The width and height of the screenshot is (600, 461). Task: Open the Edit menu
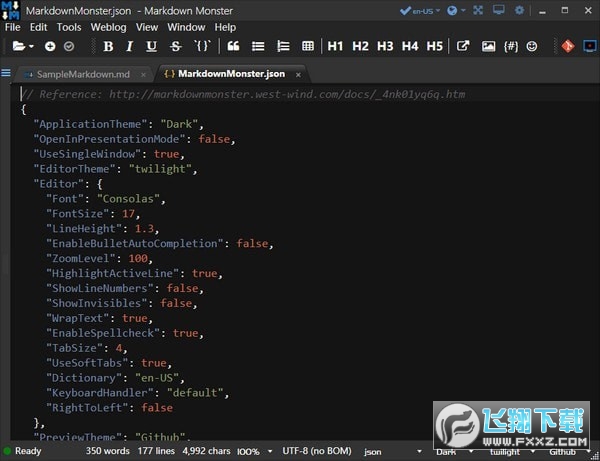click(x=38, y=27)
